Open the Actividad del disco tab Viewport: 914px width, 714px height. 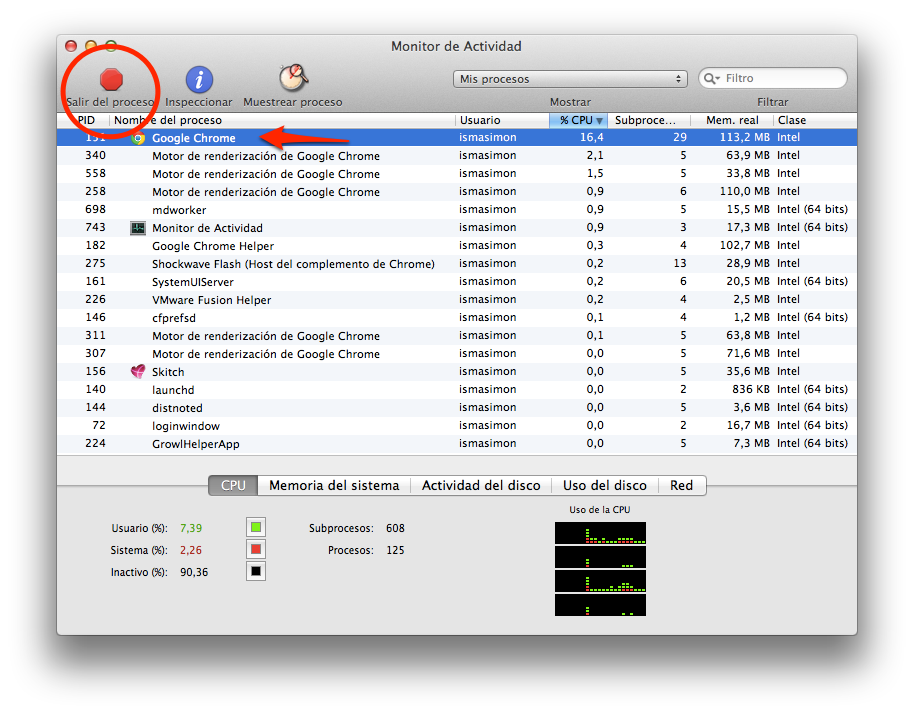coord(481,486)
